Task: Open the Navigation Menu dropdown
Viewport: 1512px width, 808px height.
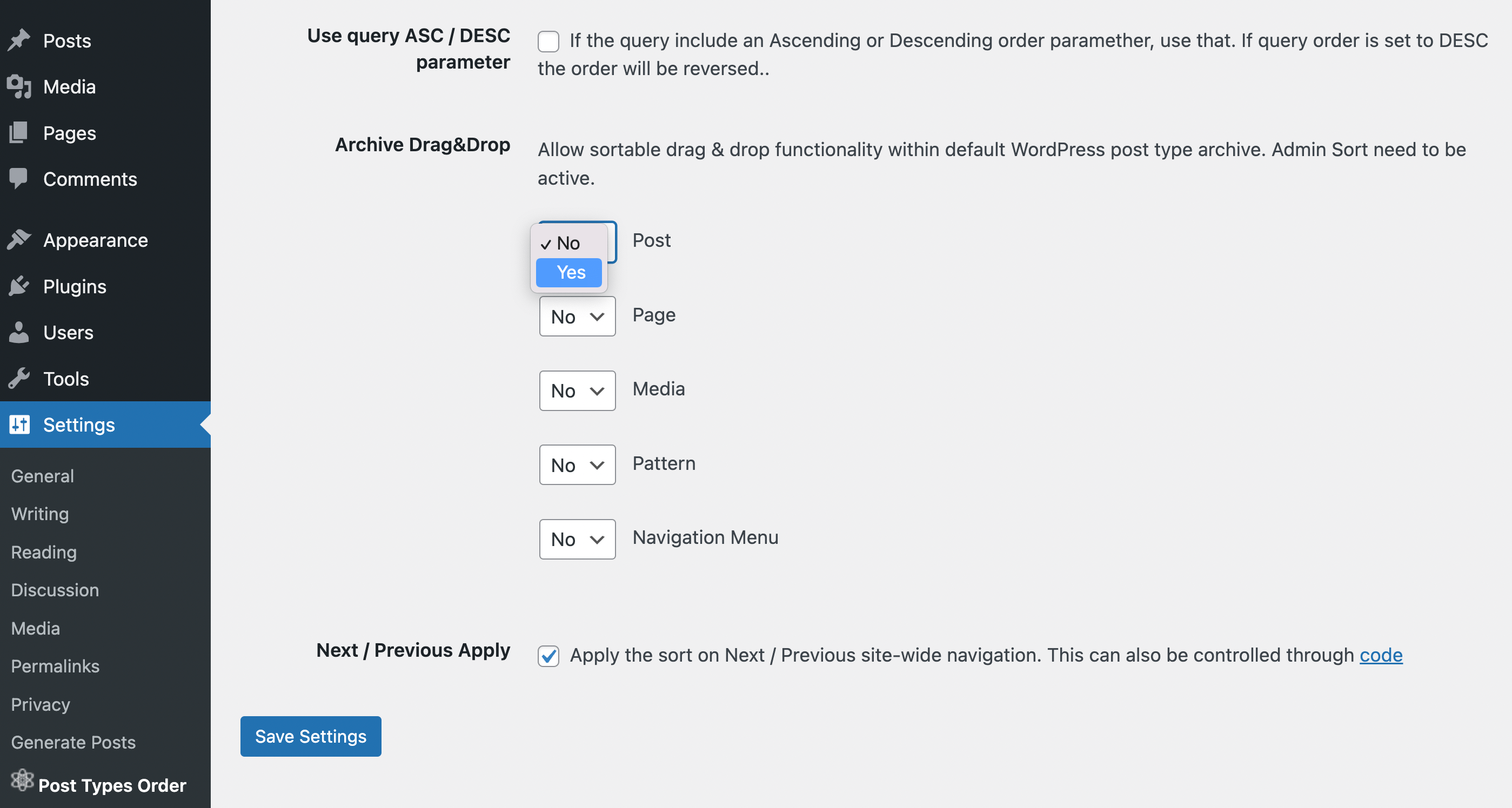Action: (577, 539)
